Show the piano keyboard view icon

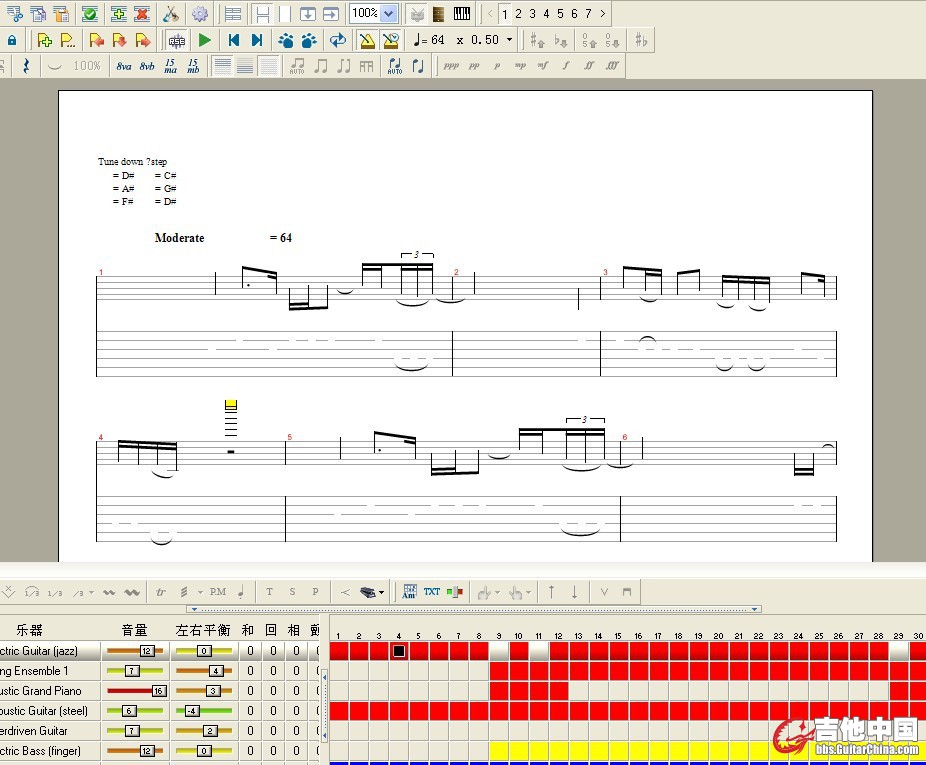click(462, 14)
